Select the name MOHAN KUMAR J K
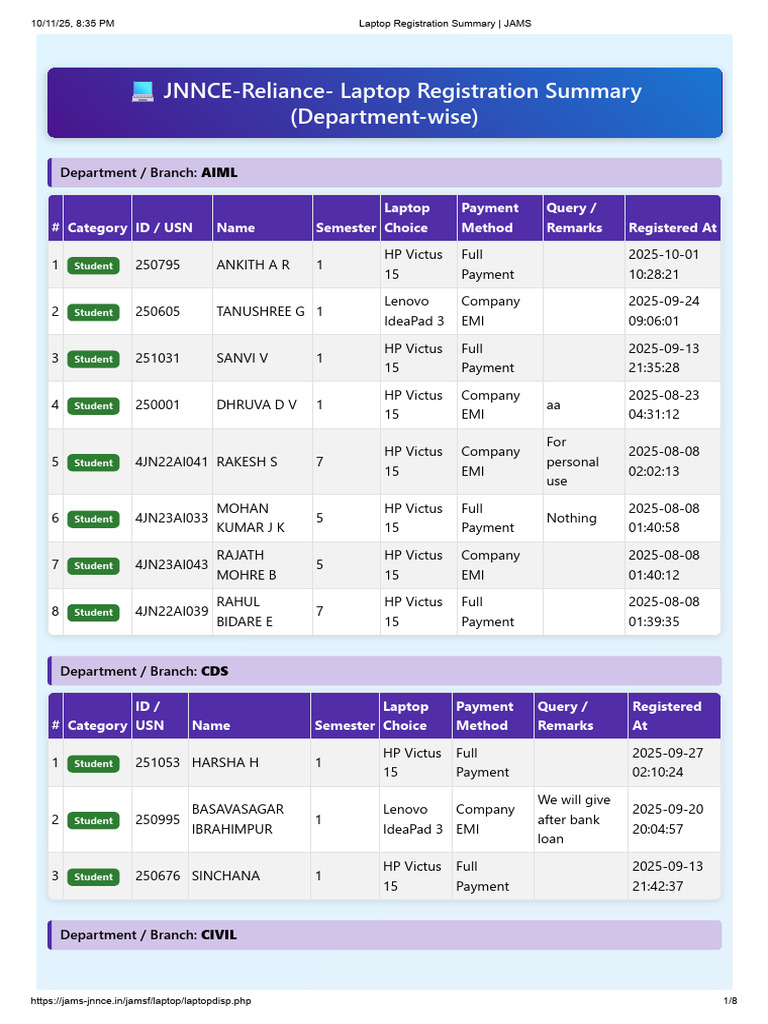 [251, 518]
